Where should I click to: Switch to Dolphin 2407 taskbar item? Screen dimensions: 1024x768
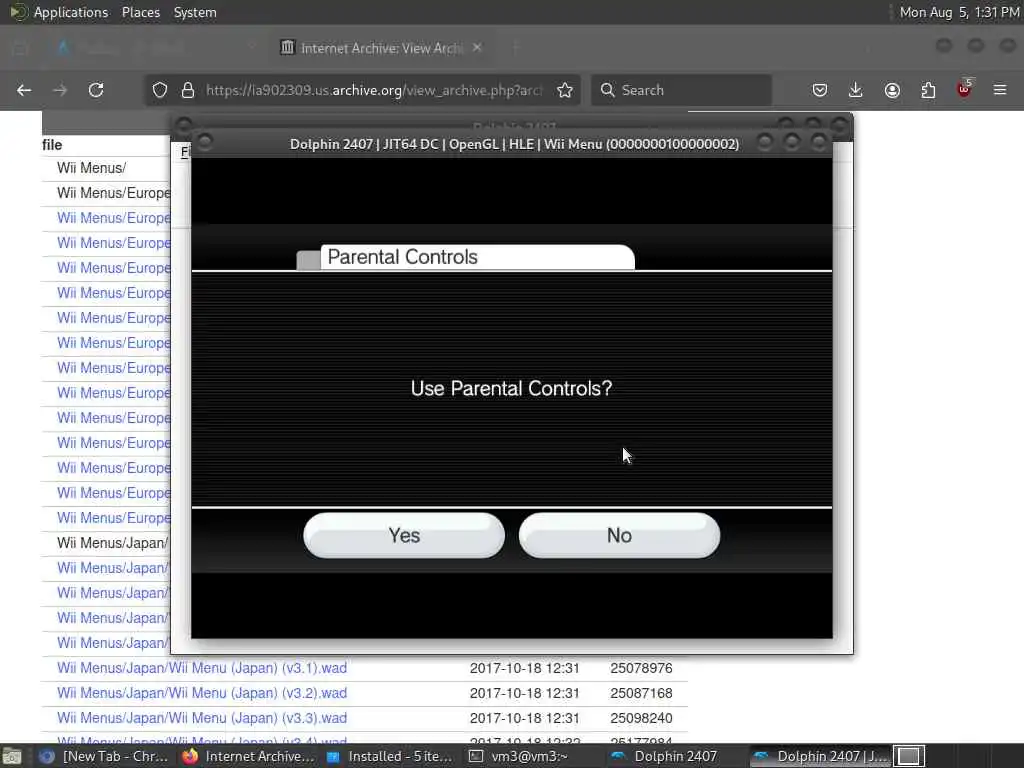click(665, 756)
